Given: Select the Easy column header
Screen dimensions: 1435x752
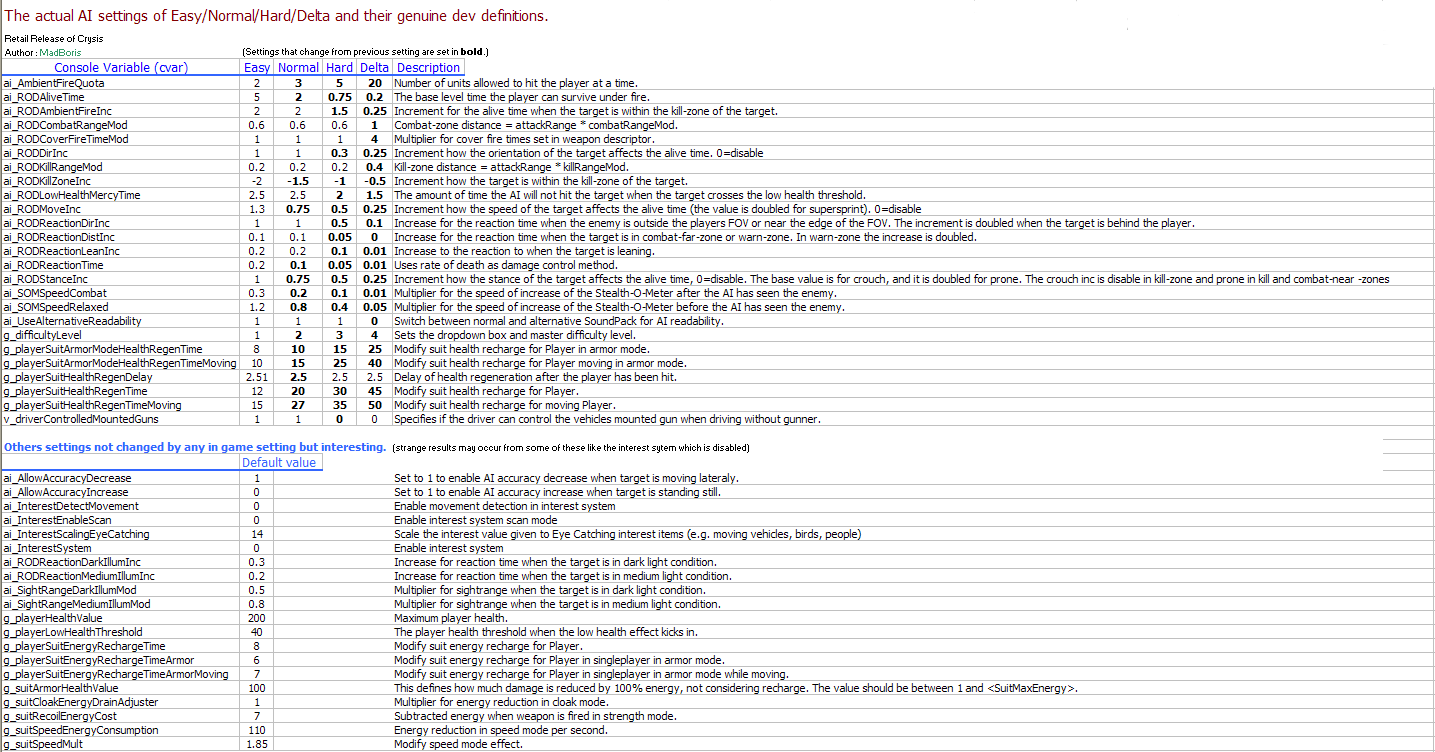Looking at the screenshot, I should pos(257,68).
